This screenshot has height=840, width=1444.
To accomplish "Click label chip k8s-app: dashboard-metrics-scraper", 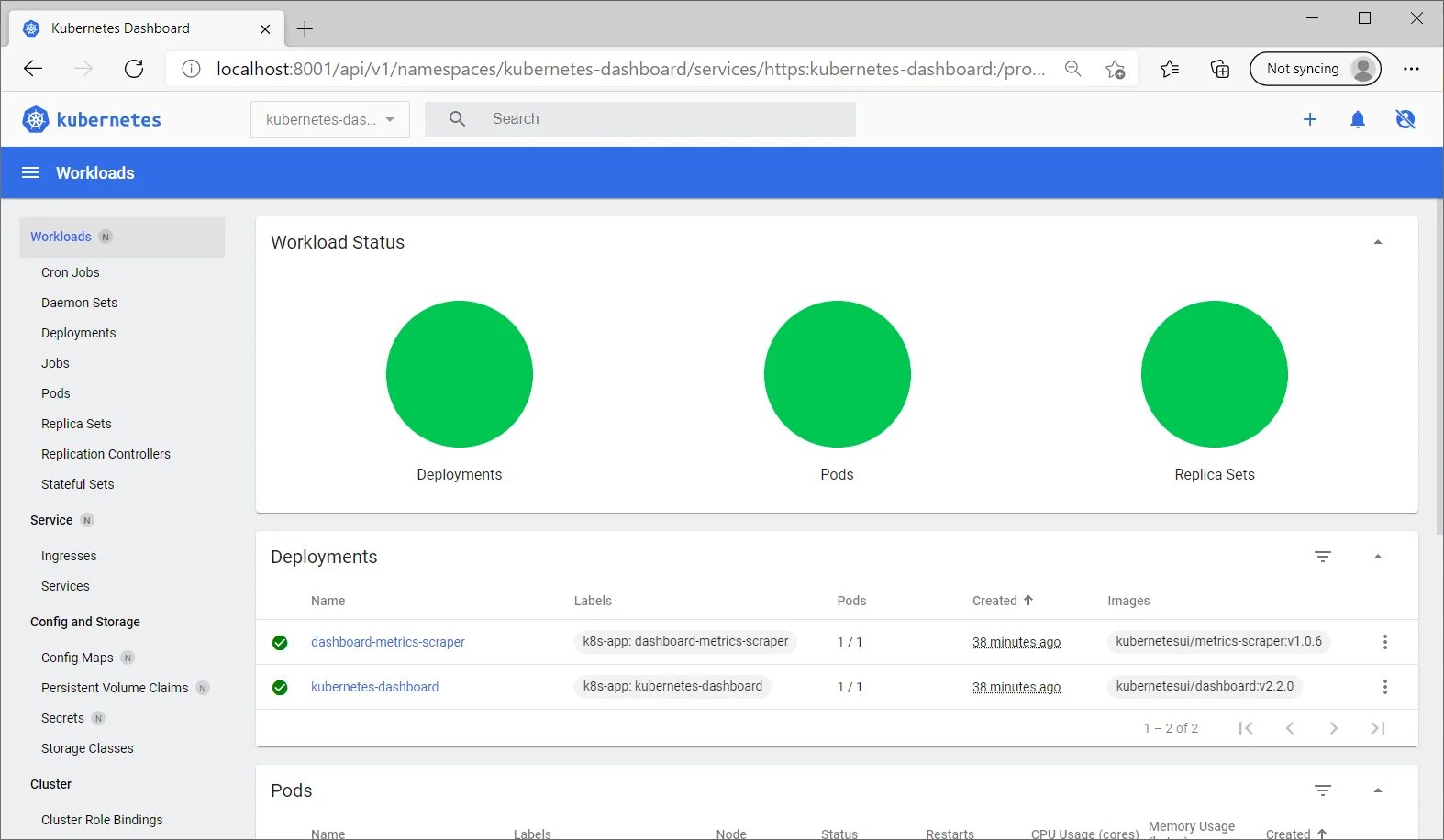I will (685, 641).
